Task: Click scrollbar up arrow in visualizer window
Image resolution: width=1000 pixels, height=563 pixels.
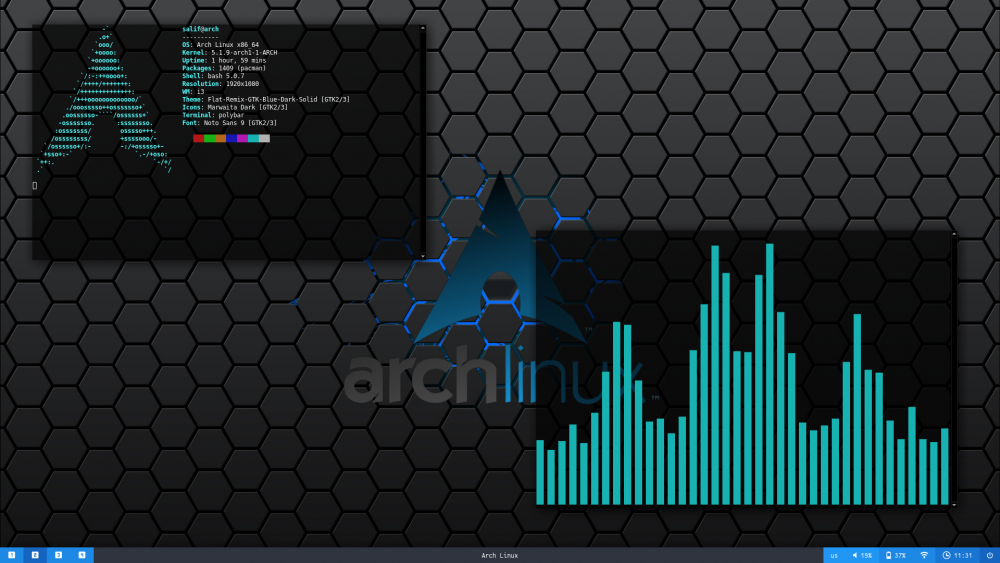Action: pyautogui.click(x=954, y=235)
